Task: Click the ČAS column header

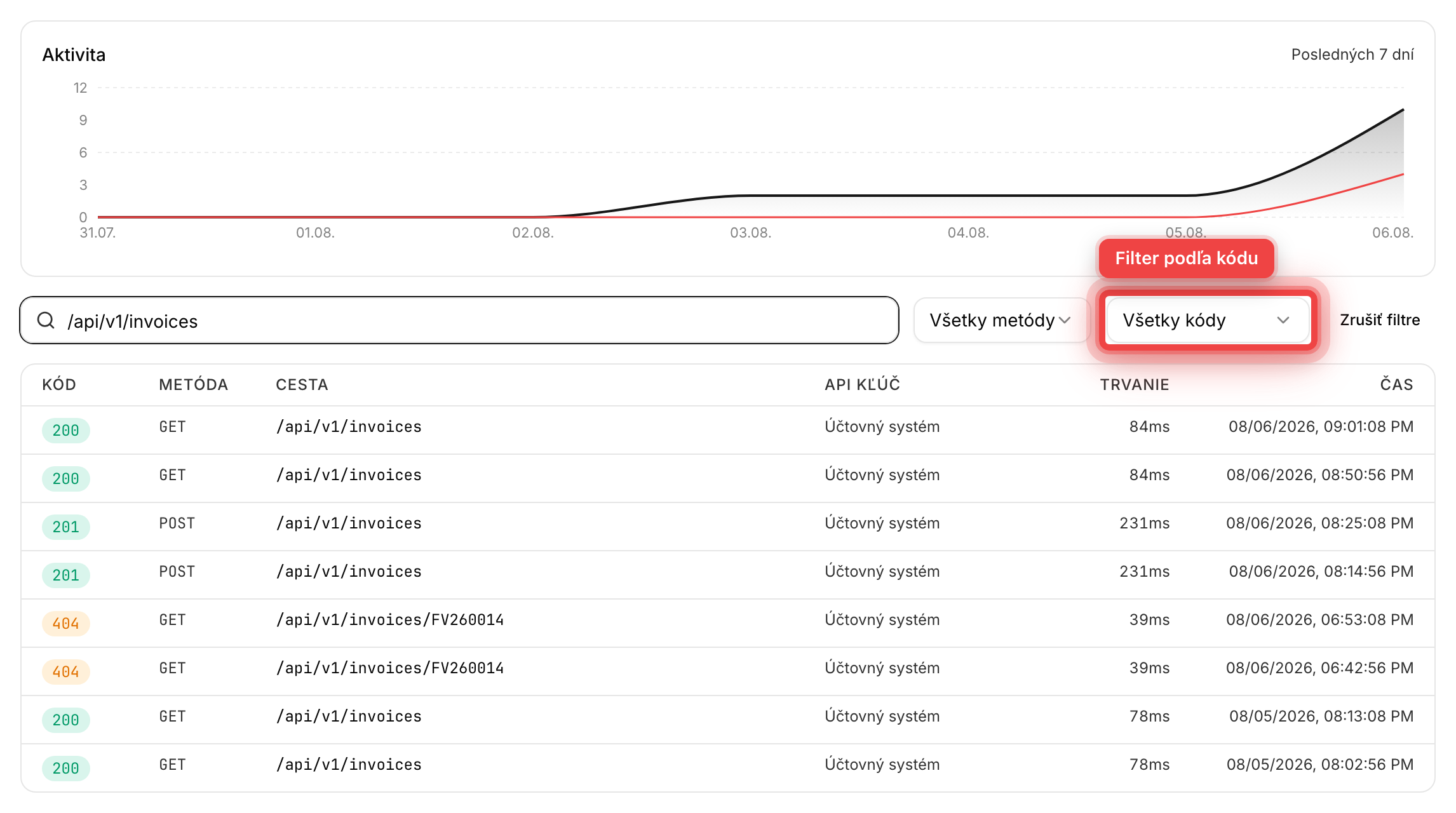Action: coord(1396,385)
